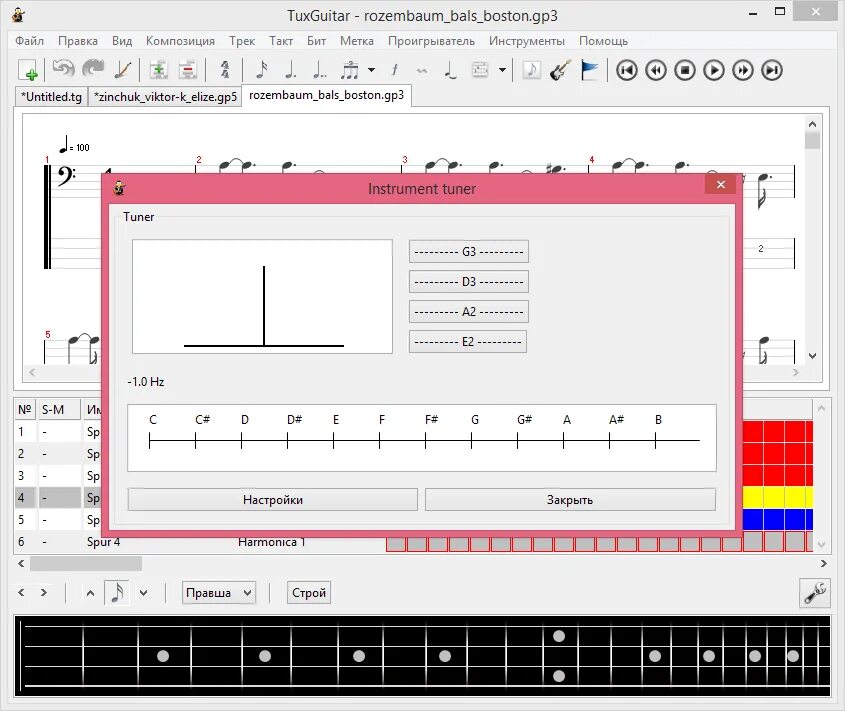Open the Инструменты menu

point(527,41)
